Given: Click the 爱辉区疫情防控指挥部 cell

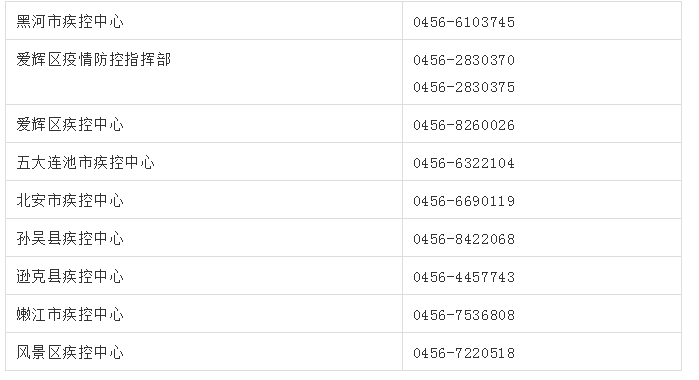Looking at the screenshot, I should (x=204, y=72).
